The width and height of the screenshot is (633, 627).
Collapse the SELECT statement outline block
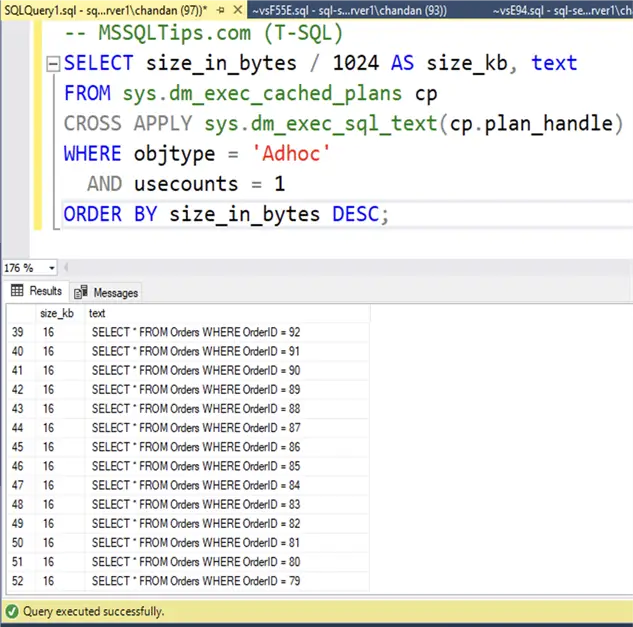tap(53, 64)
